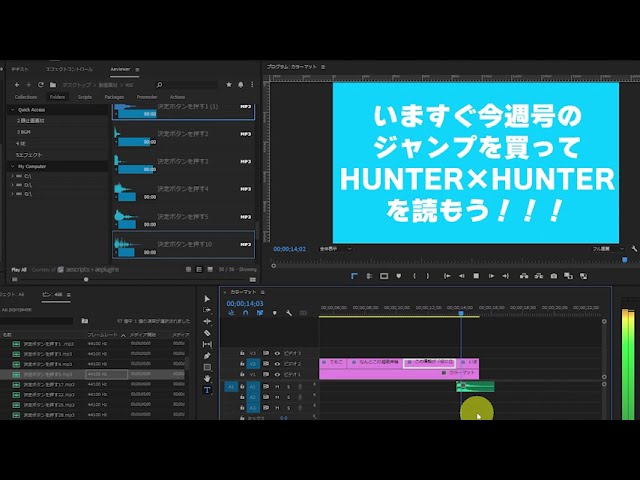This screenshot has height=480, width=640.
Task: Select the Slip tool
Action: click(x=207, y=344)
